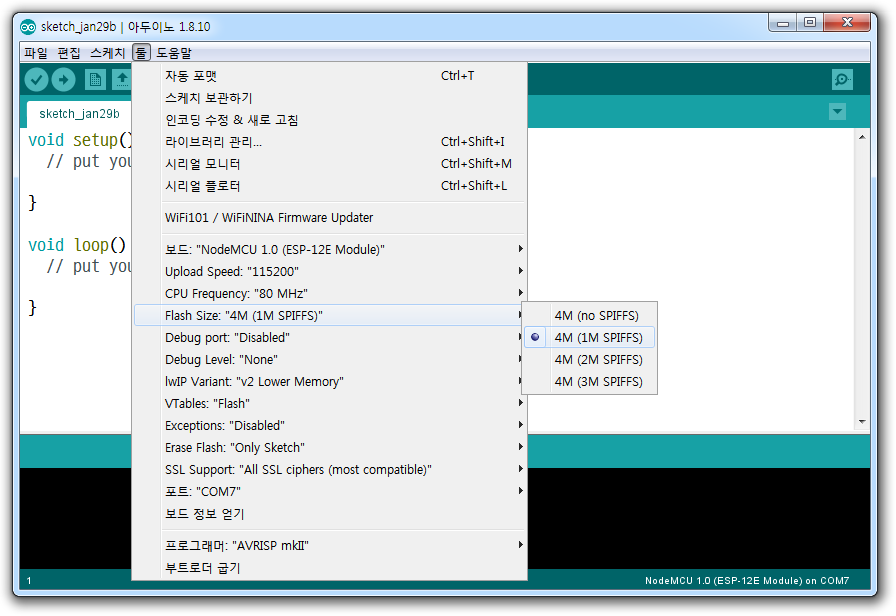
Task: Minimize the Arduino window
Action: pos(783,23)
